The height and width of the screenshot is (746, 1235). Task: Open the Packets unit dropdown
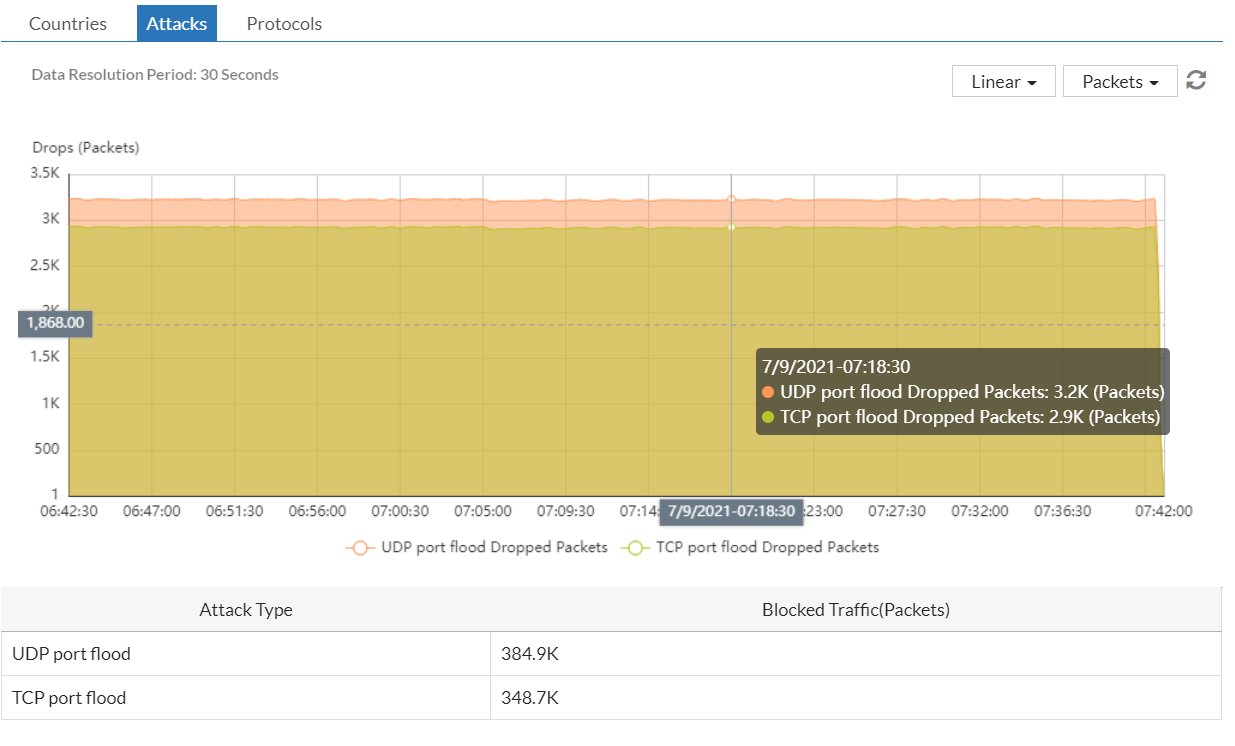pyautogui.click(x=1120, y=82)
